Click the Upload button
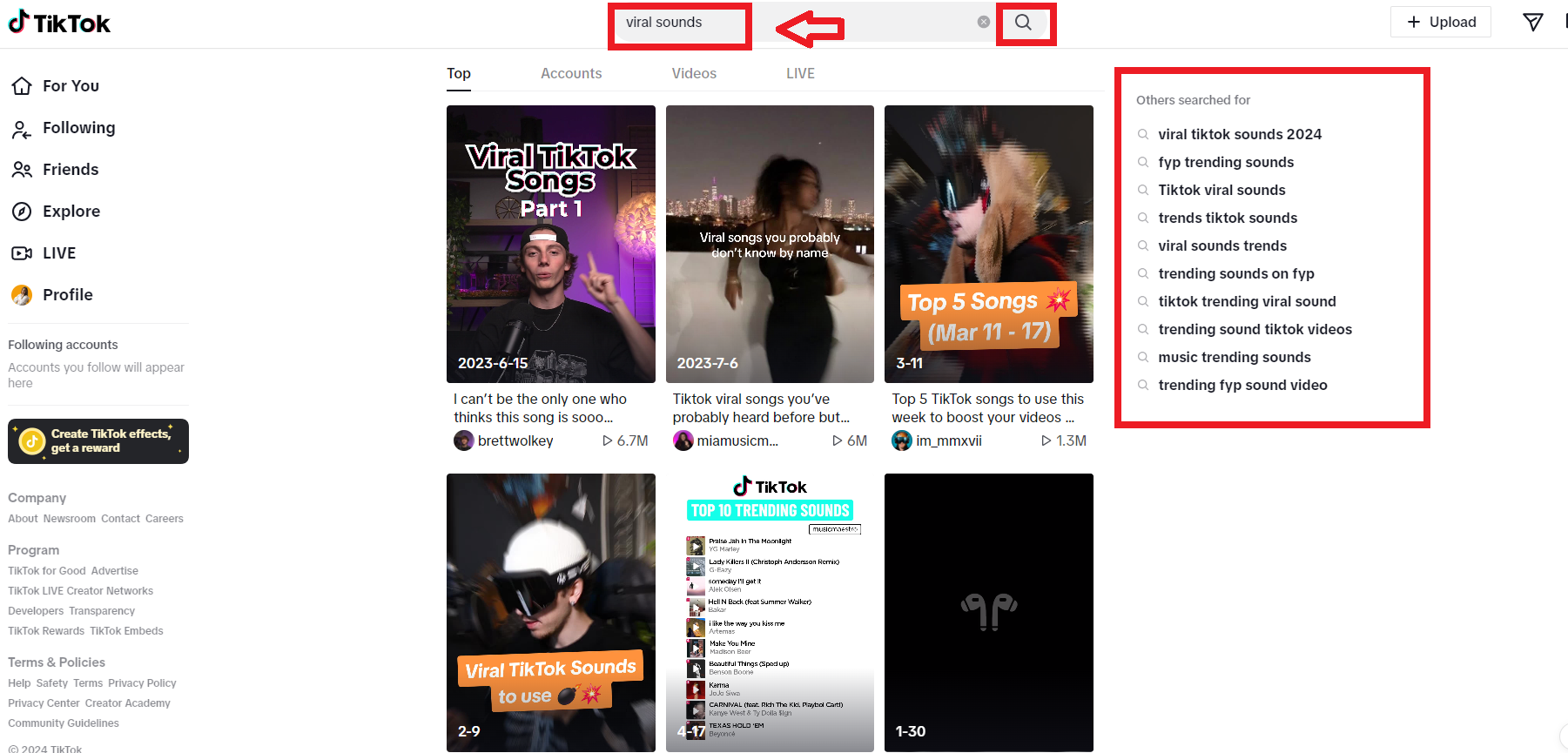 tap(1441, 22)
